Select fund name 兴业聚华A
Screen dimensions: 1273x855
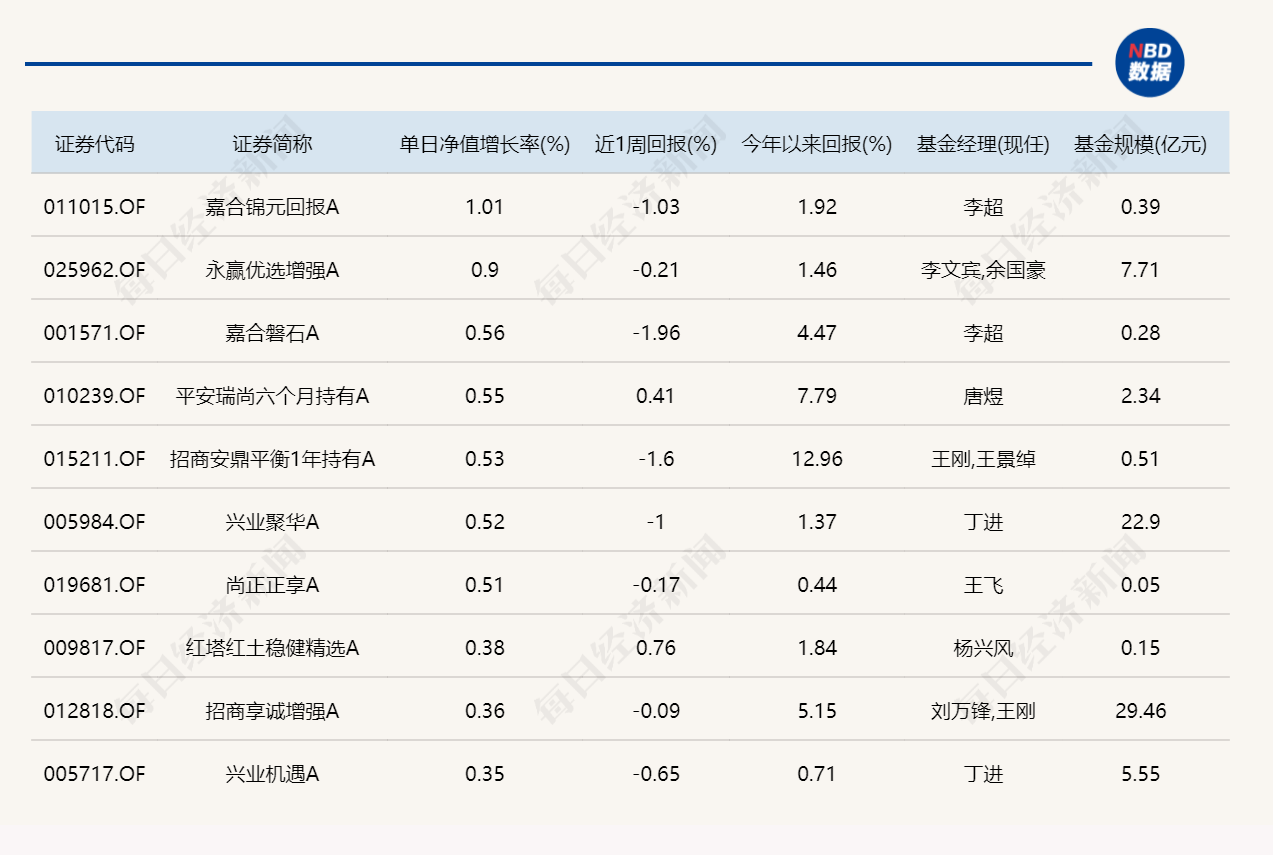point(272,522)
